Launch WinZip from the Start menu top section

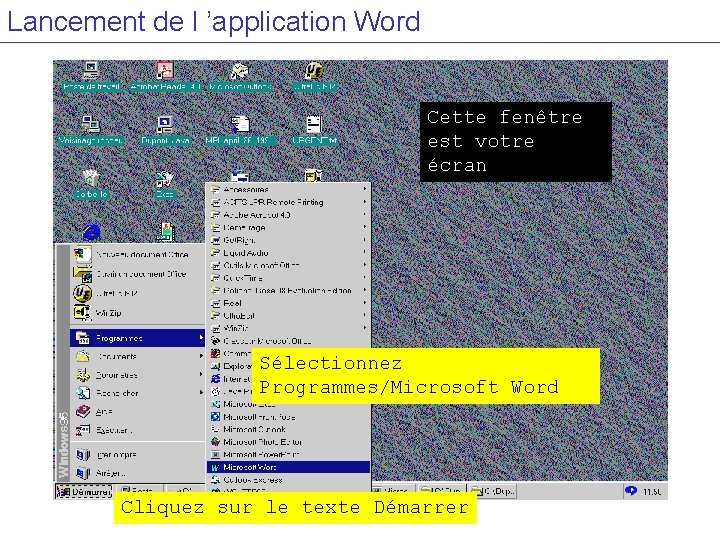[x=138, y=313]
